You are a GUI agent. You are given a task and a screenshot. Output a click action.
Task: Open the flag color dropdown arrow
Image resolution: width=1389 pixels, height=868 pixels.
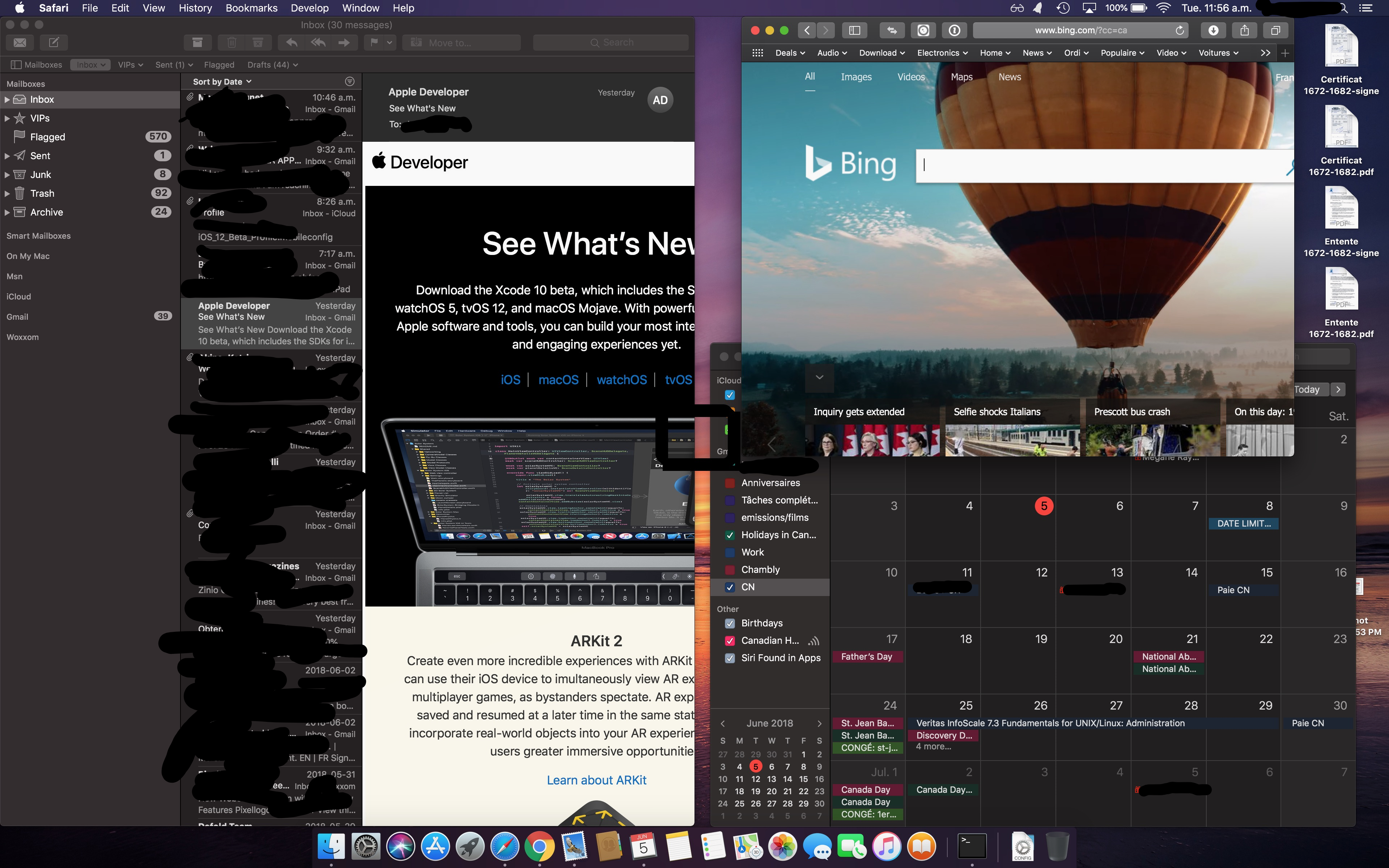pyautogui.click(x=390, y=42)
